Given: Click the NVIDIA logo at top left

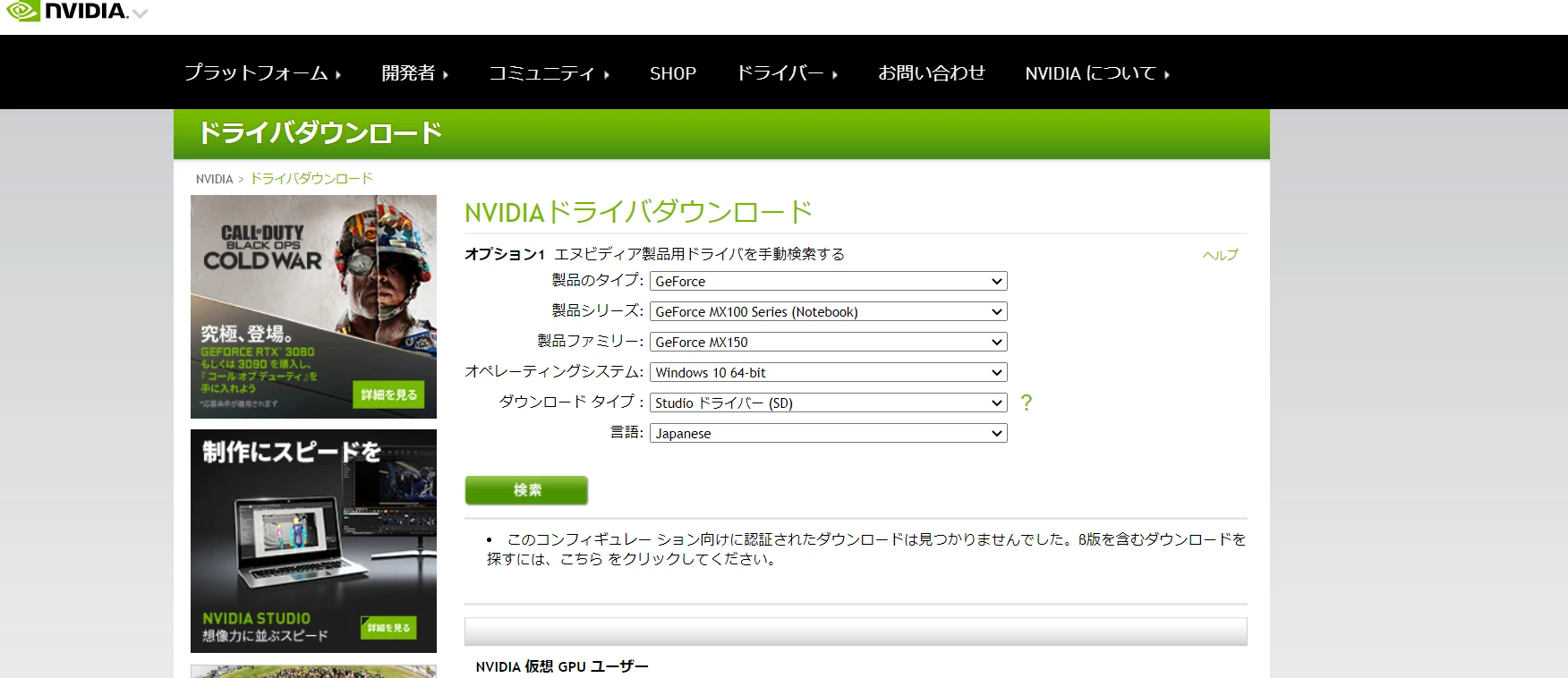Looking at the screenshot, I should click(66, 11).
